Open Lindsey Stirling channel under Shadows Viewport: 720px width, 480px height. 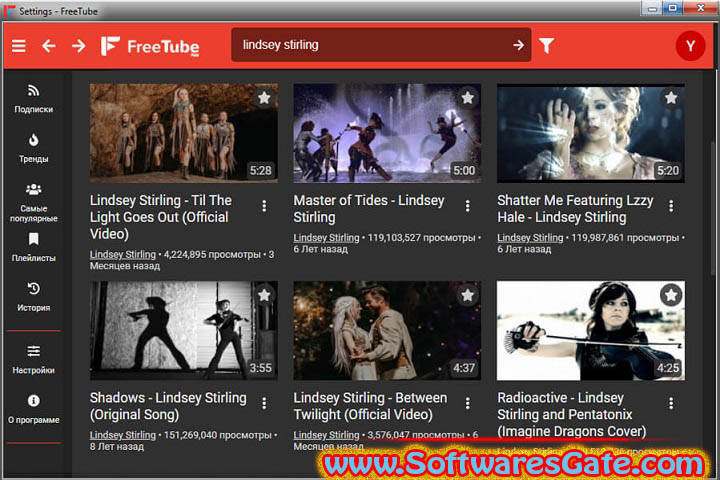(x=123, y=435)
